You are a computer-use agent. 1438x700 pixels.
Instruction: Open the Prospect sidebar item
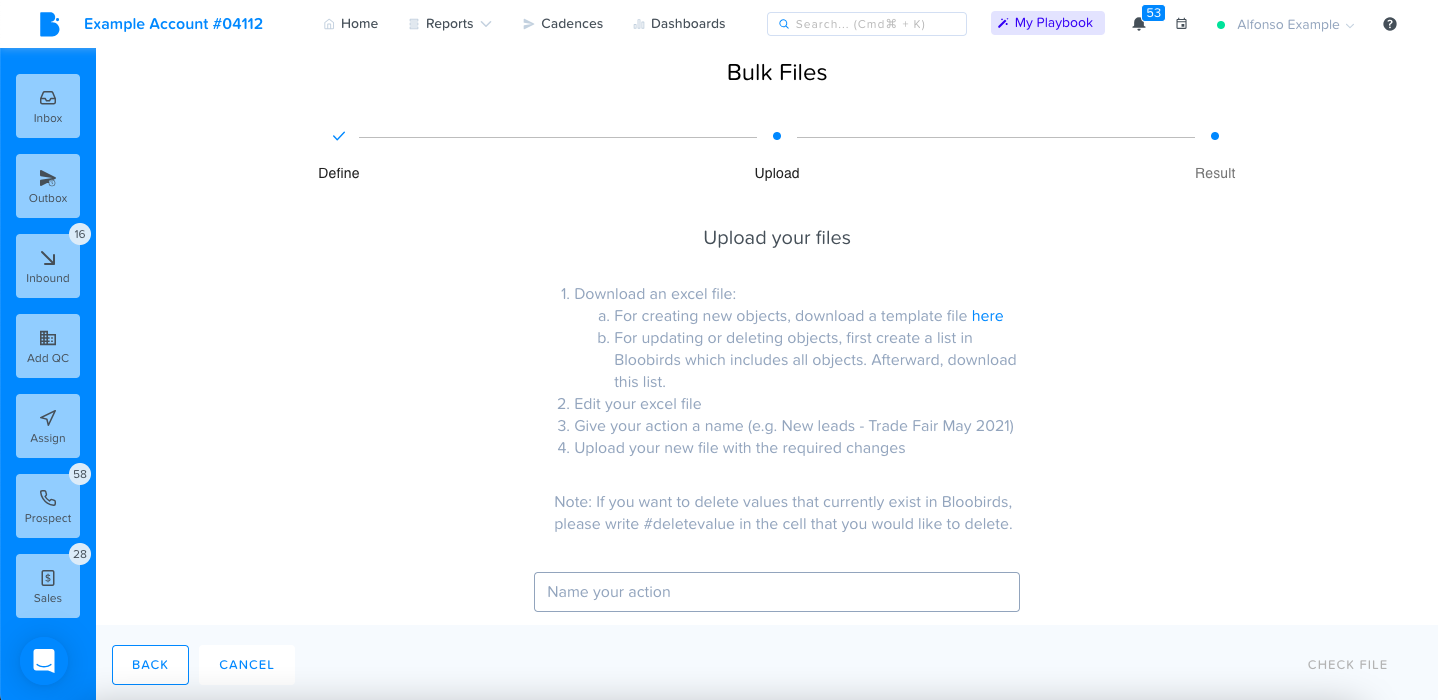tap(48, 506)
